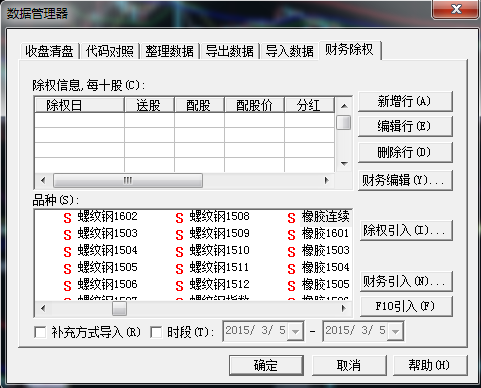The height and width of the screenshot is (388, 481).
Task: Select 螺纹钢1506 in the list
Action: coord(107,284)
